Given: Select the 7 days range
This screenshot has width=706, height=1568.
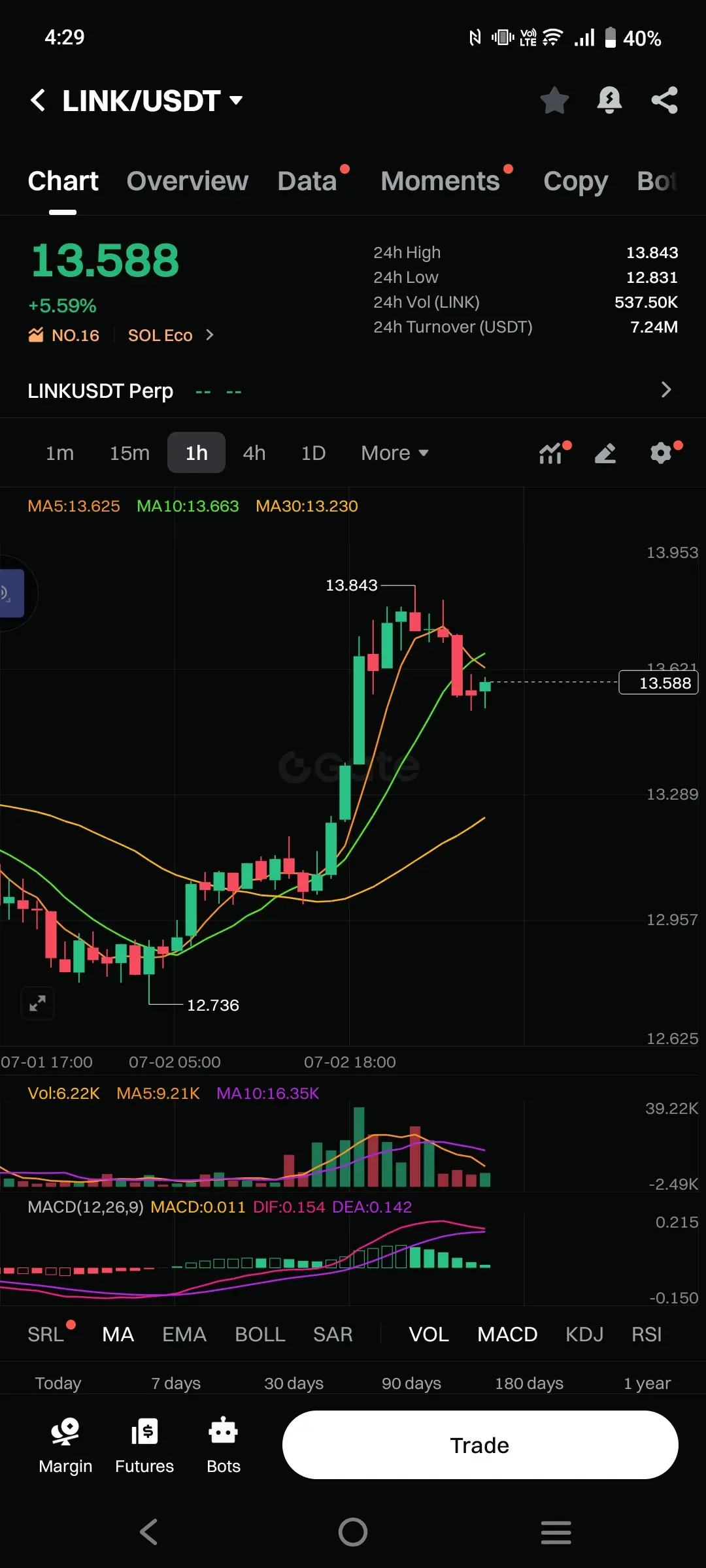Looking at the screenshot, I should coord(176,1384).
